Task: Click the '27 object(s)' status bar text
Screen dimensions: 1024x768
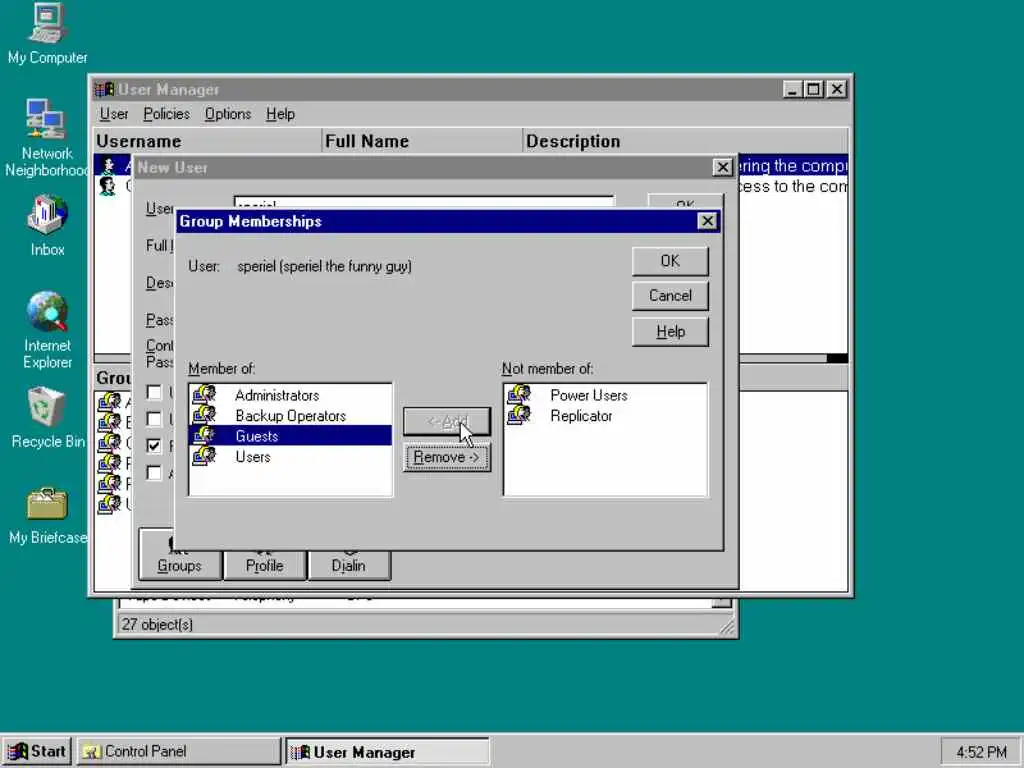Action: (157, 624)
